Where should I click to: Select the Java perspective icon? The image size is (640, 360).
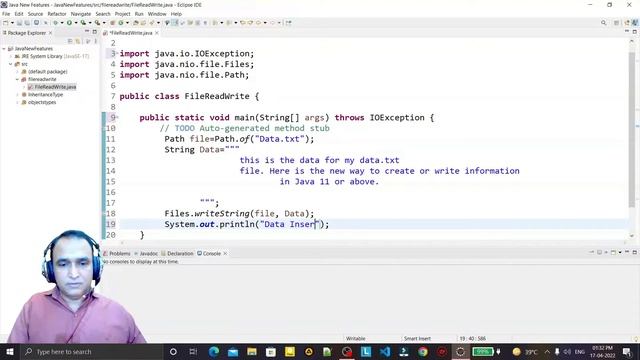tap(635, 23)
